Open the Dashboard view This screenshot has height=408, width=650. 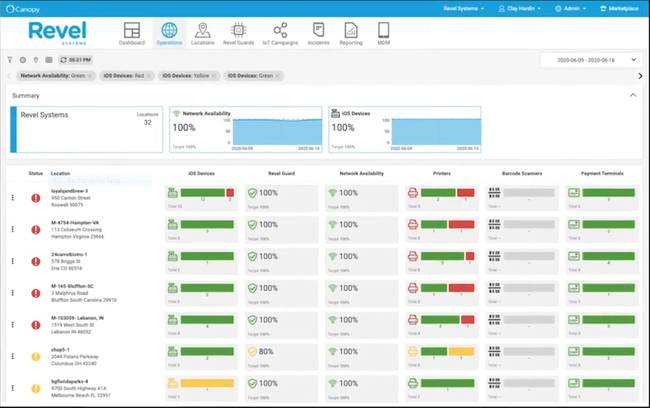point(132,33)
